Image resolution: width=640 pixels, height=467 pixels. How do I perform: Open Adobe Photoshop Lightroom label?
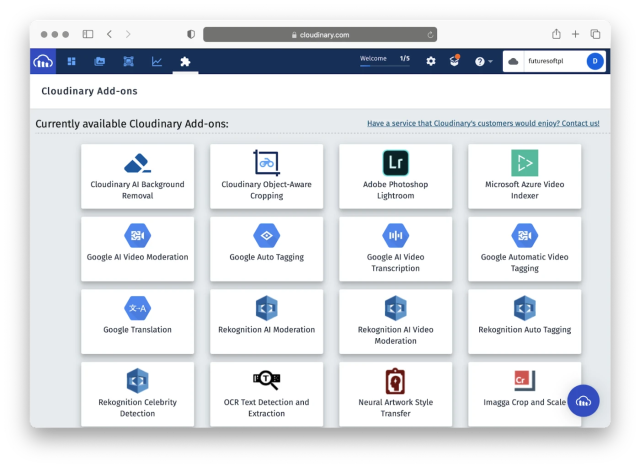tap(396, 190)
